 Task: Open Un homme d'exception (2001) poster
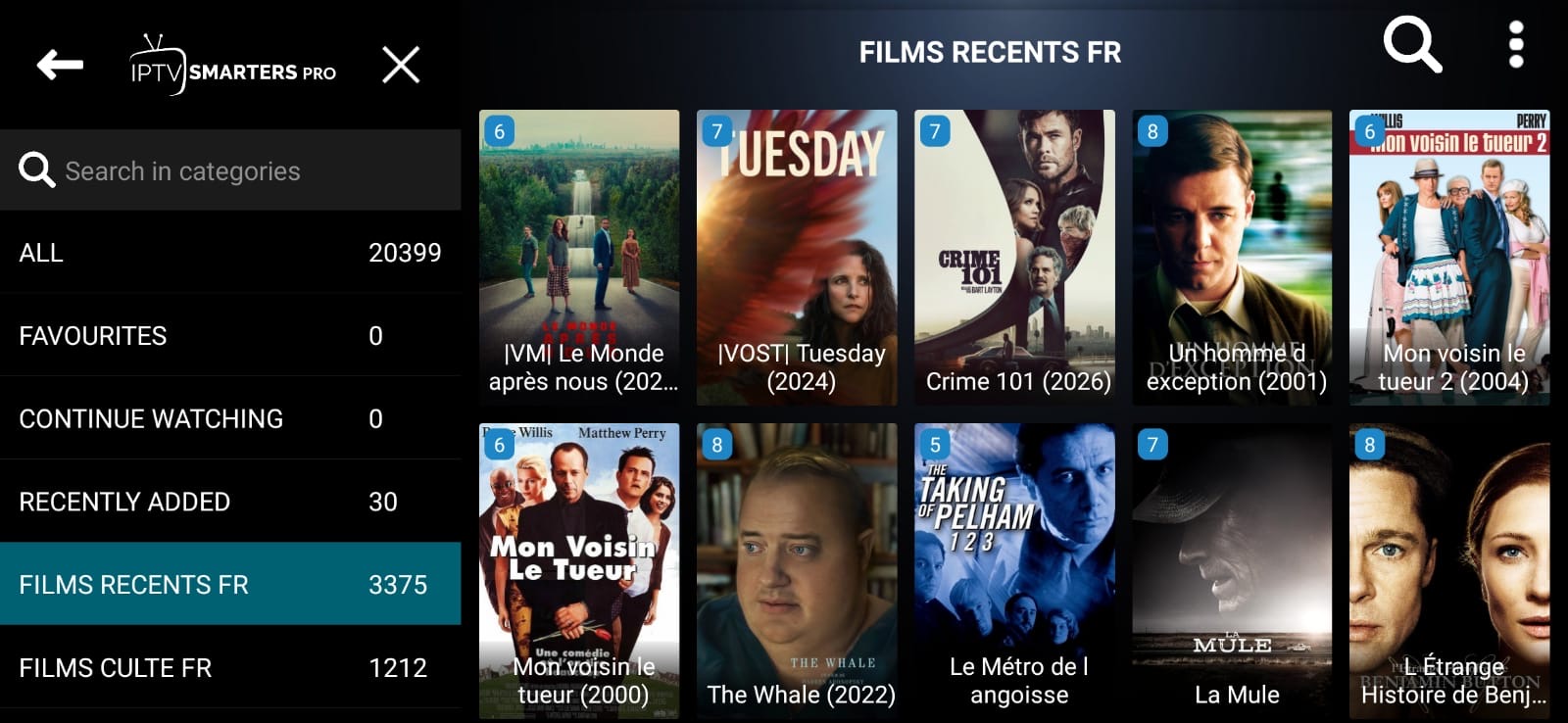click(1232, 258)
